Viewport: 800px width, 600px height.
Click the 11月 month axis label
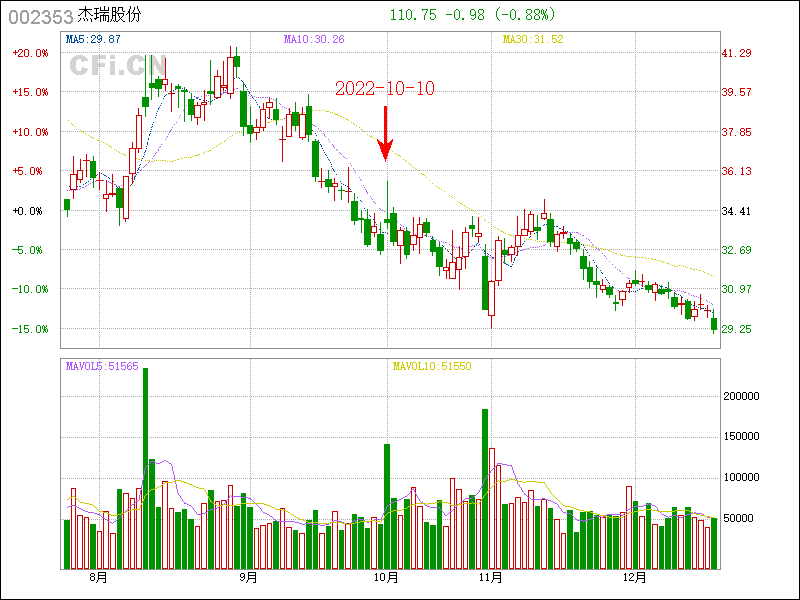pos(490,577)
